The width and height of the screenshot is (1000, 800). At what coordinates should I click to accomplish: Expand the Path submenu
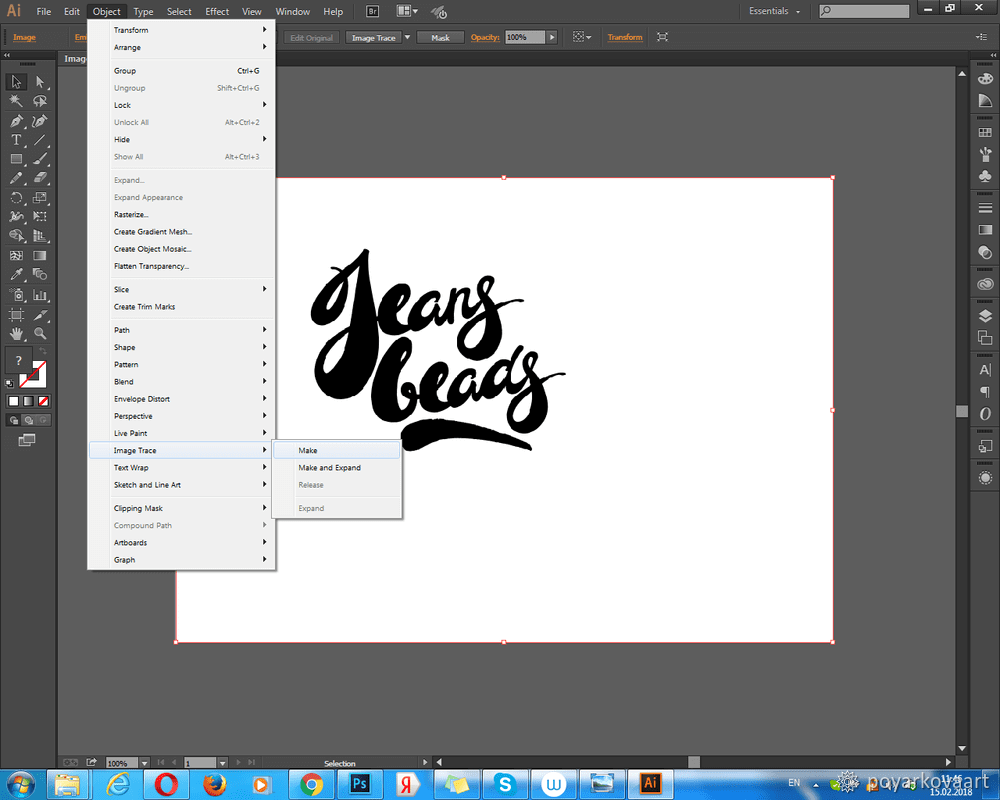[182, 330]
